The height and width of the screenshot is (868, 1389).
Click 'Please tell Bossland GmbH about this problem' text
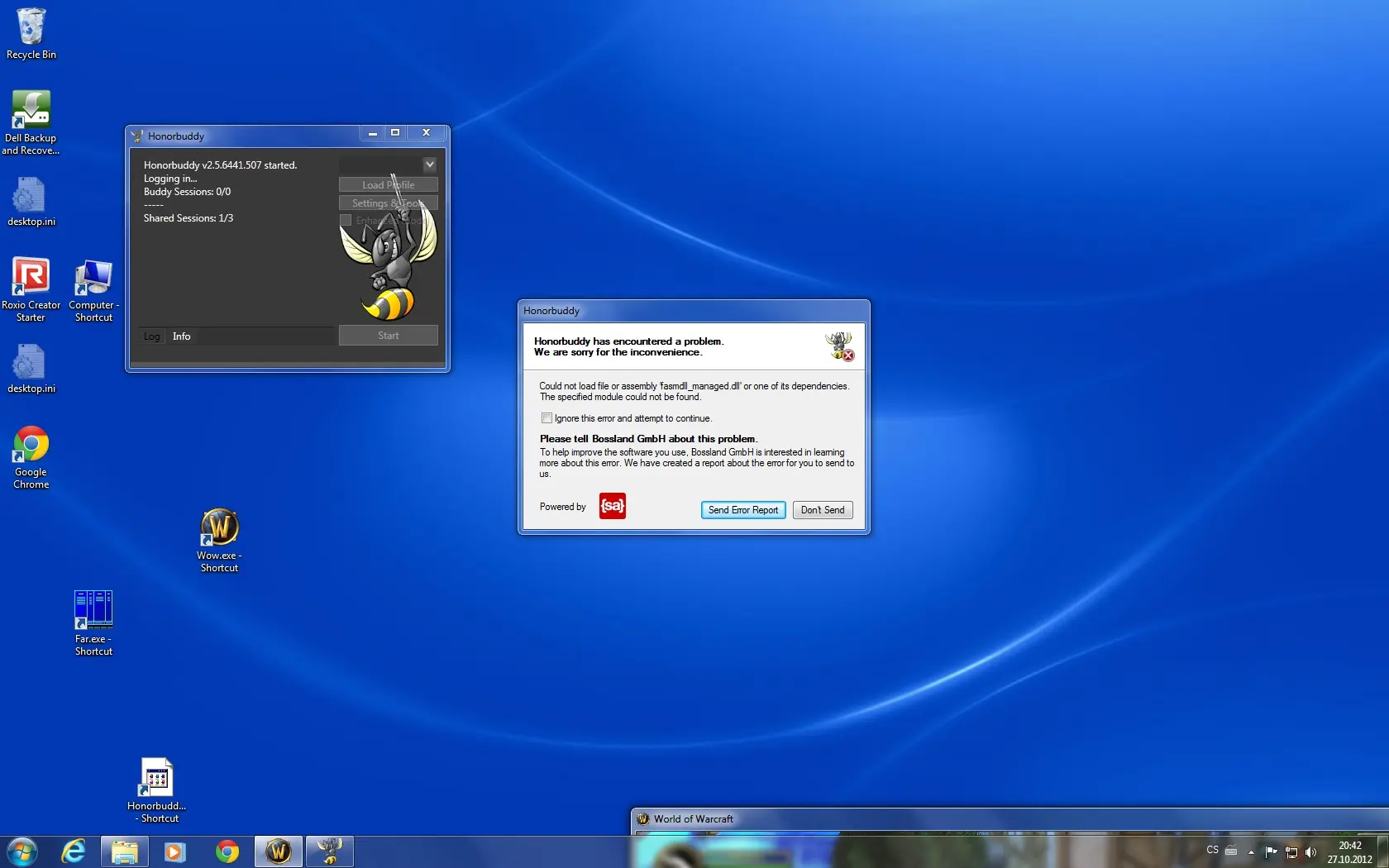pos(648,439)
